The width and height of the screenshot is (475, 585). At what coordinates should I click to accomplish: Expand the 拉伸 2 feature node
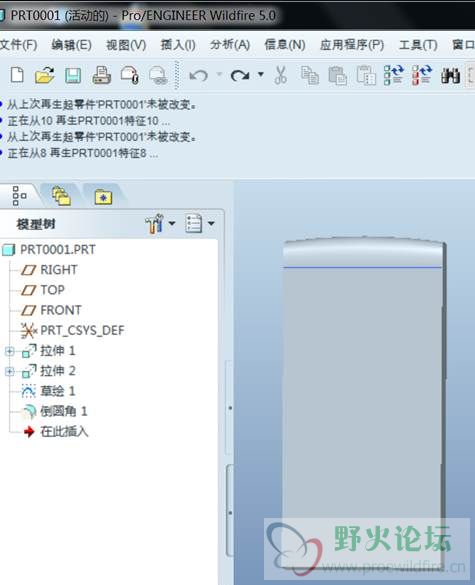(10, 371)
